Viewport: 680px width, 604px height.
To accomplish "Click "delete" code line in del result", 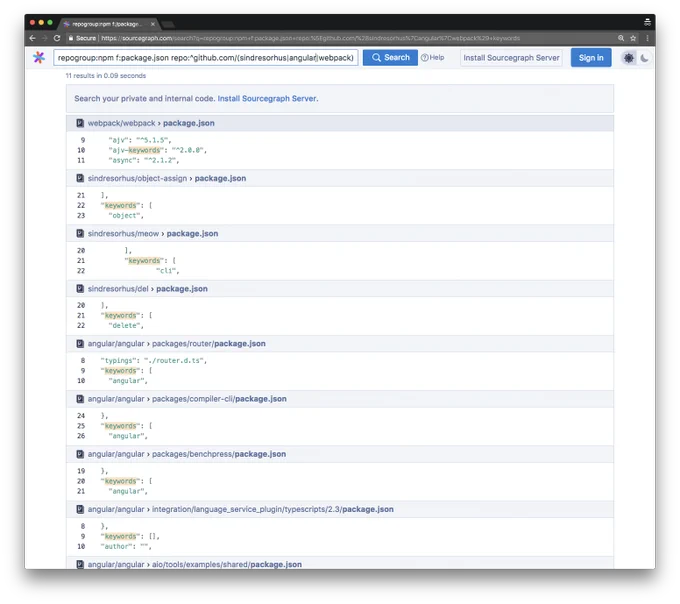I will pos(126,325).
